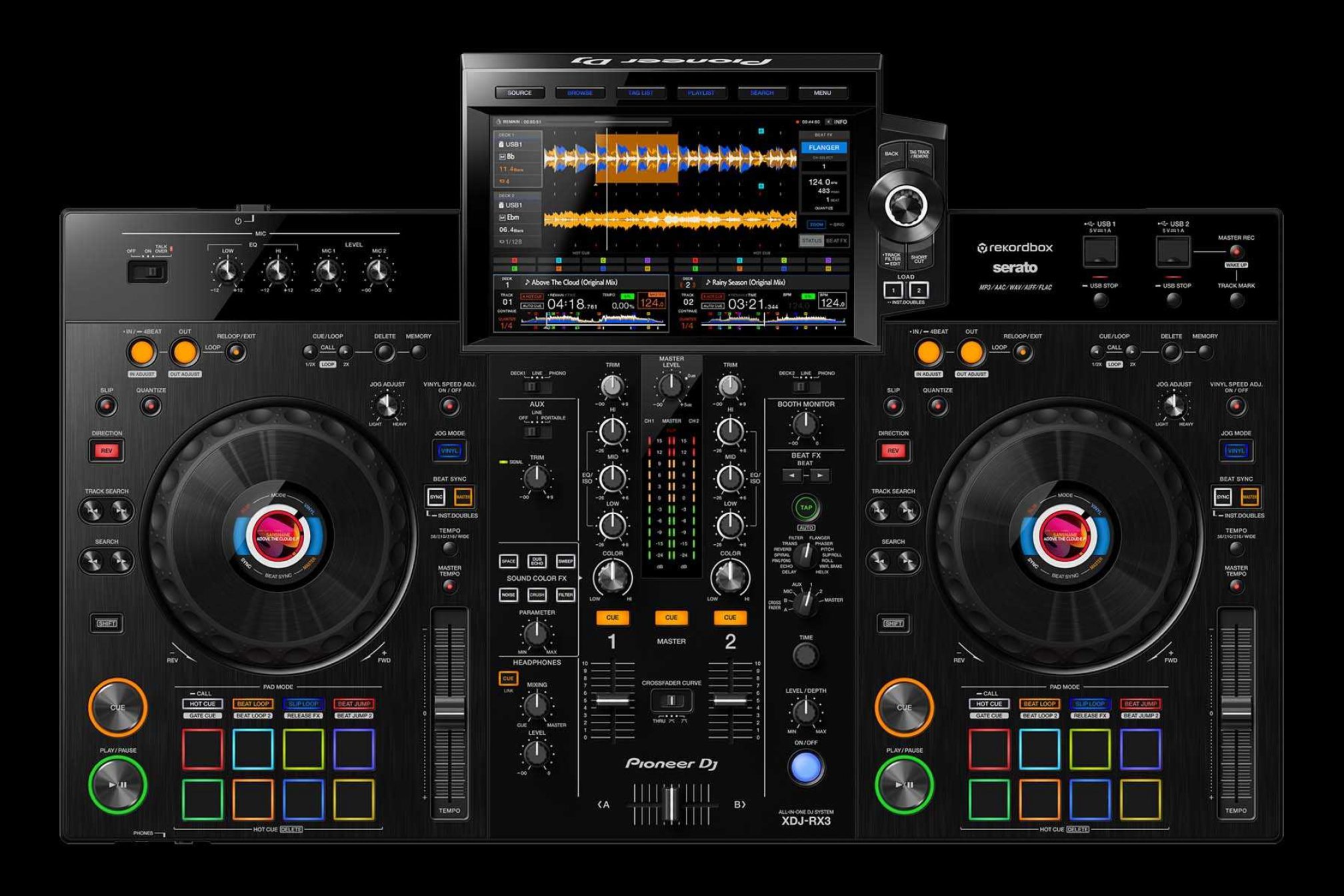Trigger the red hot cue pad on left deck
Viewport: 1344px width, 896px height.
tap(202, 749)
